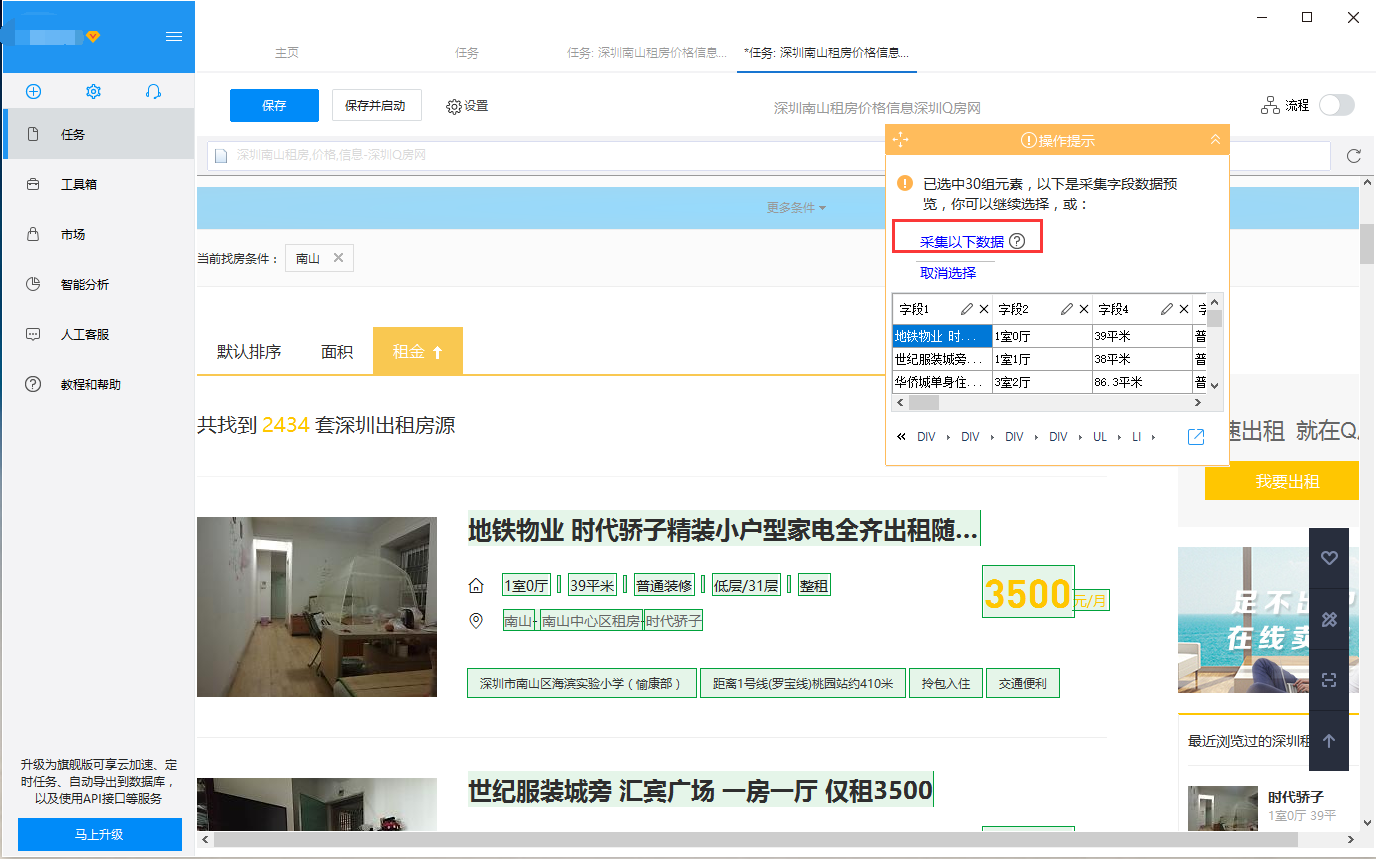Click the 保存 button
This screenshot has width=1376, height=859.
pyautogui.click(x=274, y=105)
